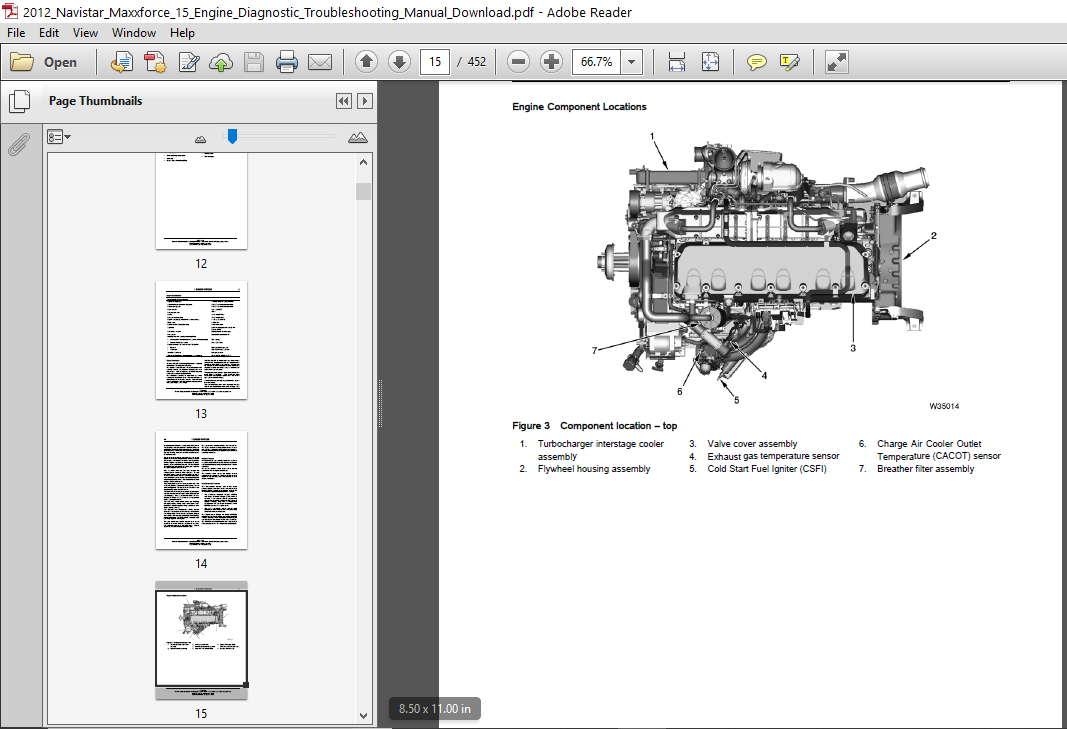Zoom out with the minus icon
This screenshot has width=1067, height=729.
tap(518, 62)
